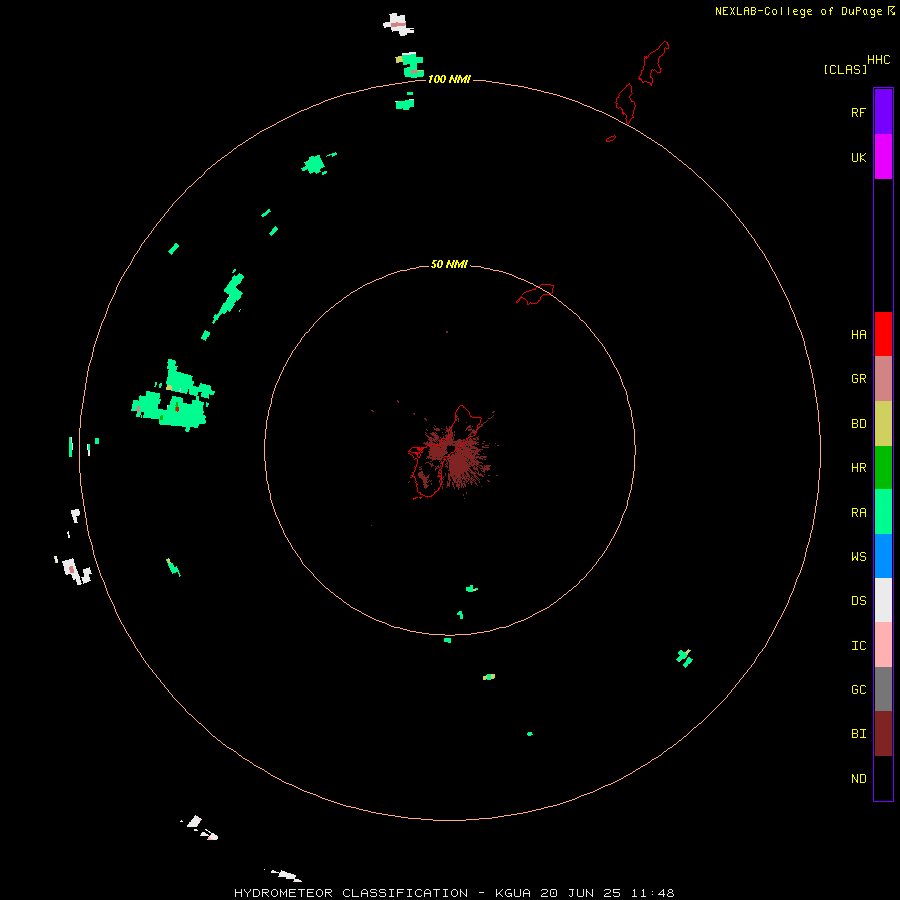Select the BD yellow legend block
This screenshot has height=900, width=900.
coord(883,423)
